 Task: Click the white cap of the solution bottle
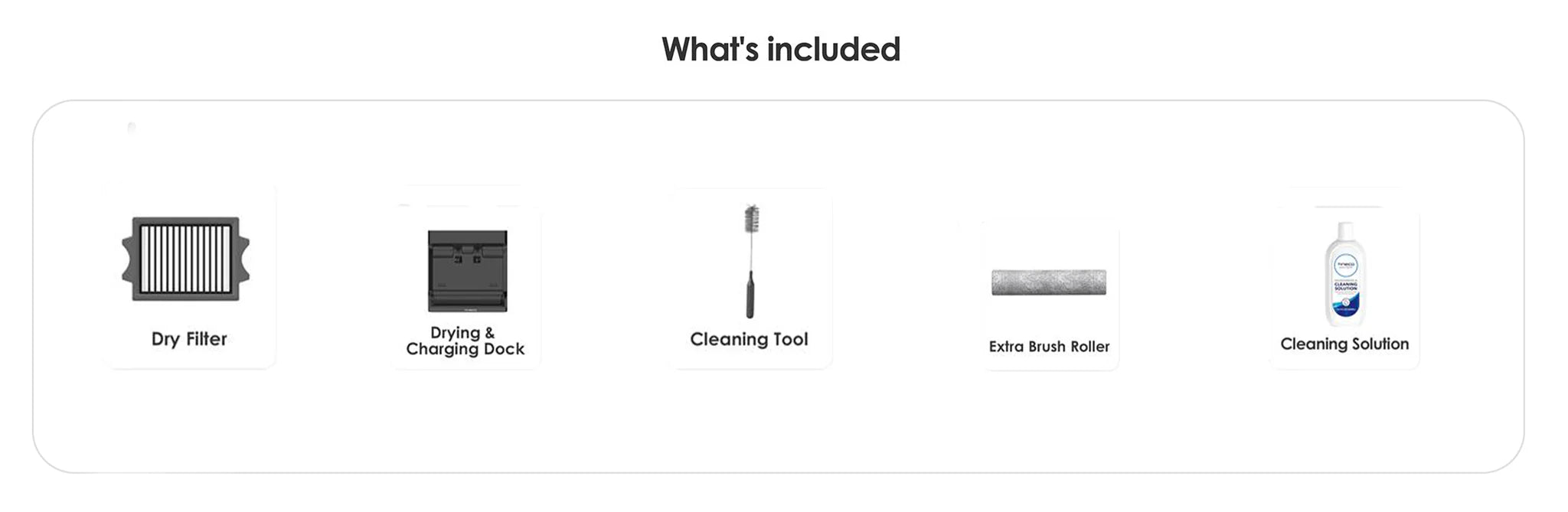(1344, 230)
